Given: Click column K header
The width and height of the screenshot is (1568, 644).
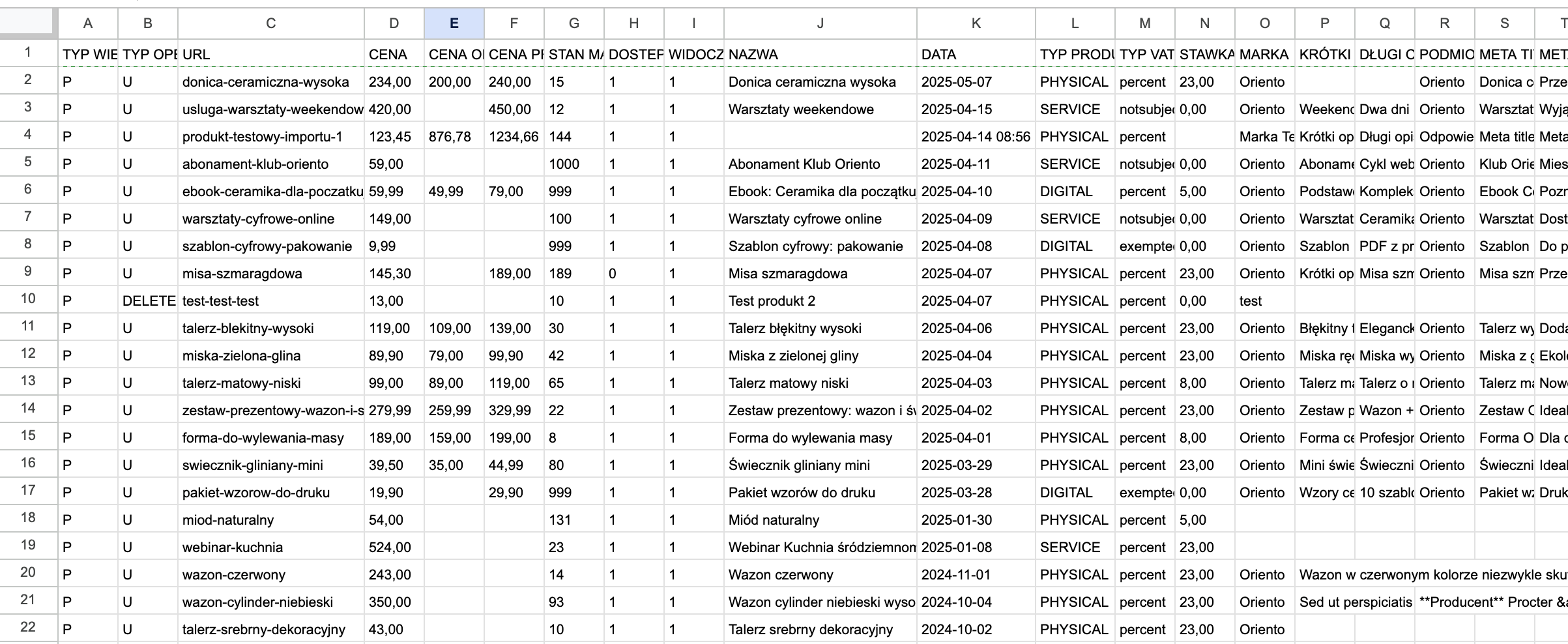Looking at the screenshot, I should [976, 23].
